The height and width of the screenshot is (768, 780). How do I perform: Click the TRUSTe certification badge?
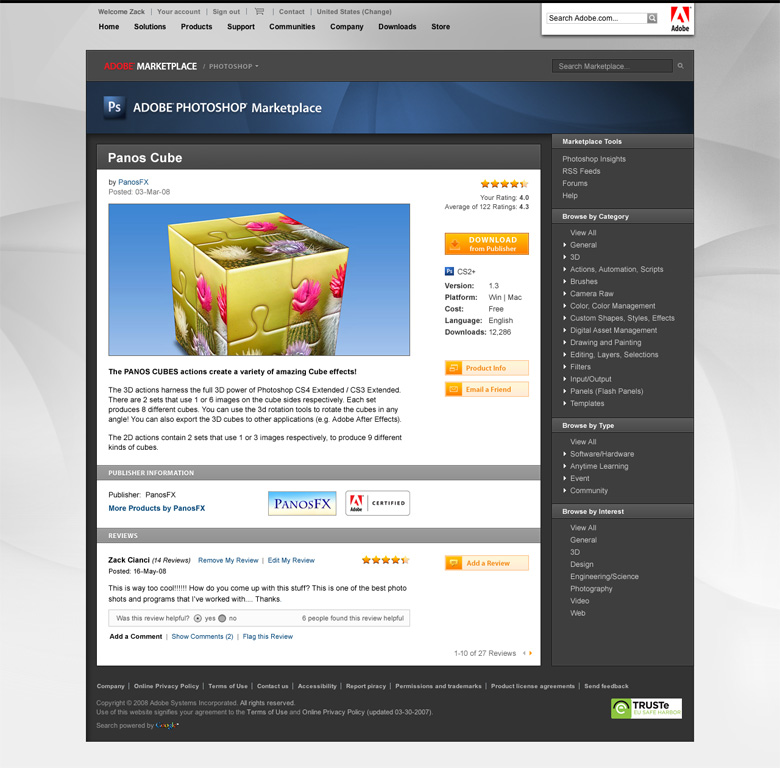(x=646, y=708)
